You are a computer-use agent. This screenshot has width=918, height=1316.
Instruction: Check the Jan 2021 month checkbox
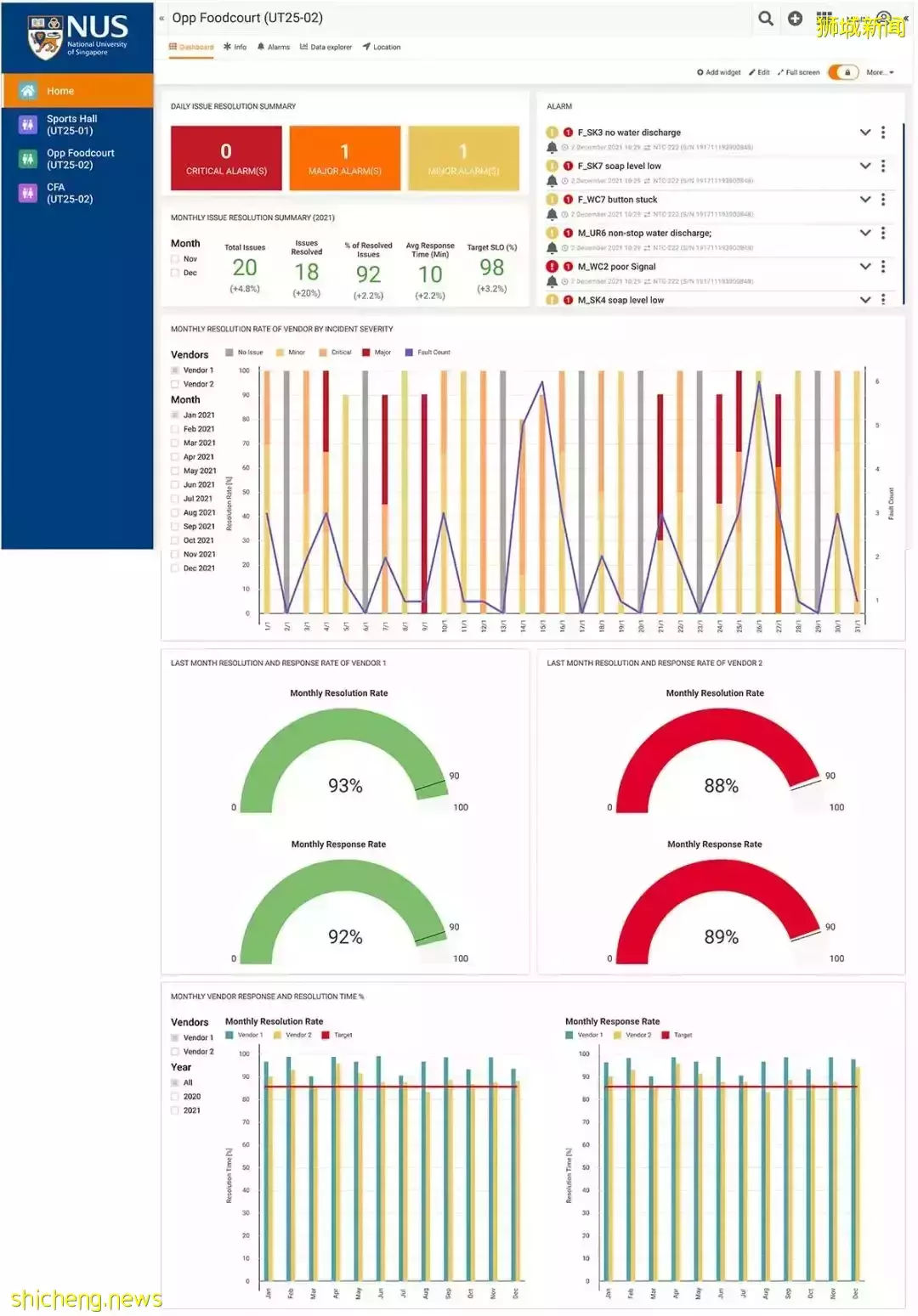coord(175,415)
